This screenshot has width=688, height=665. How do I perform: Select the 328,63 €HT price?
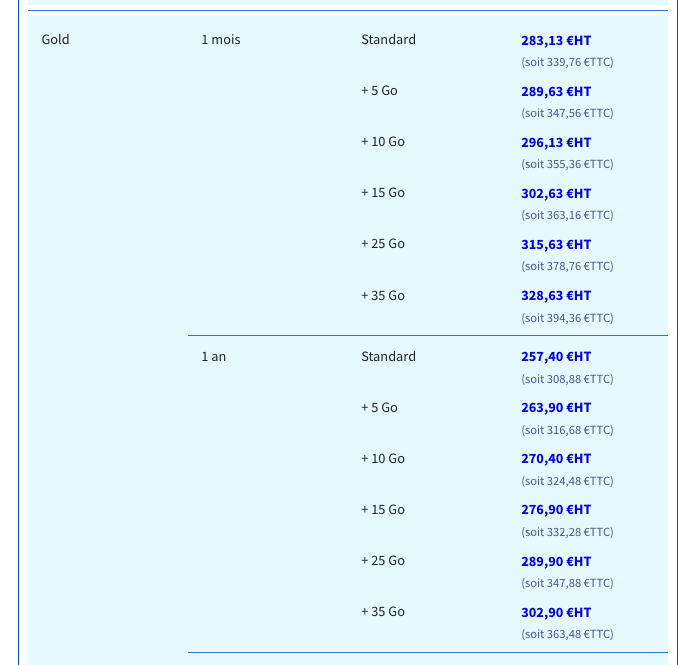[x=555, y=296]
